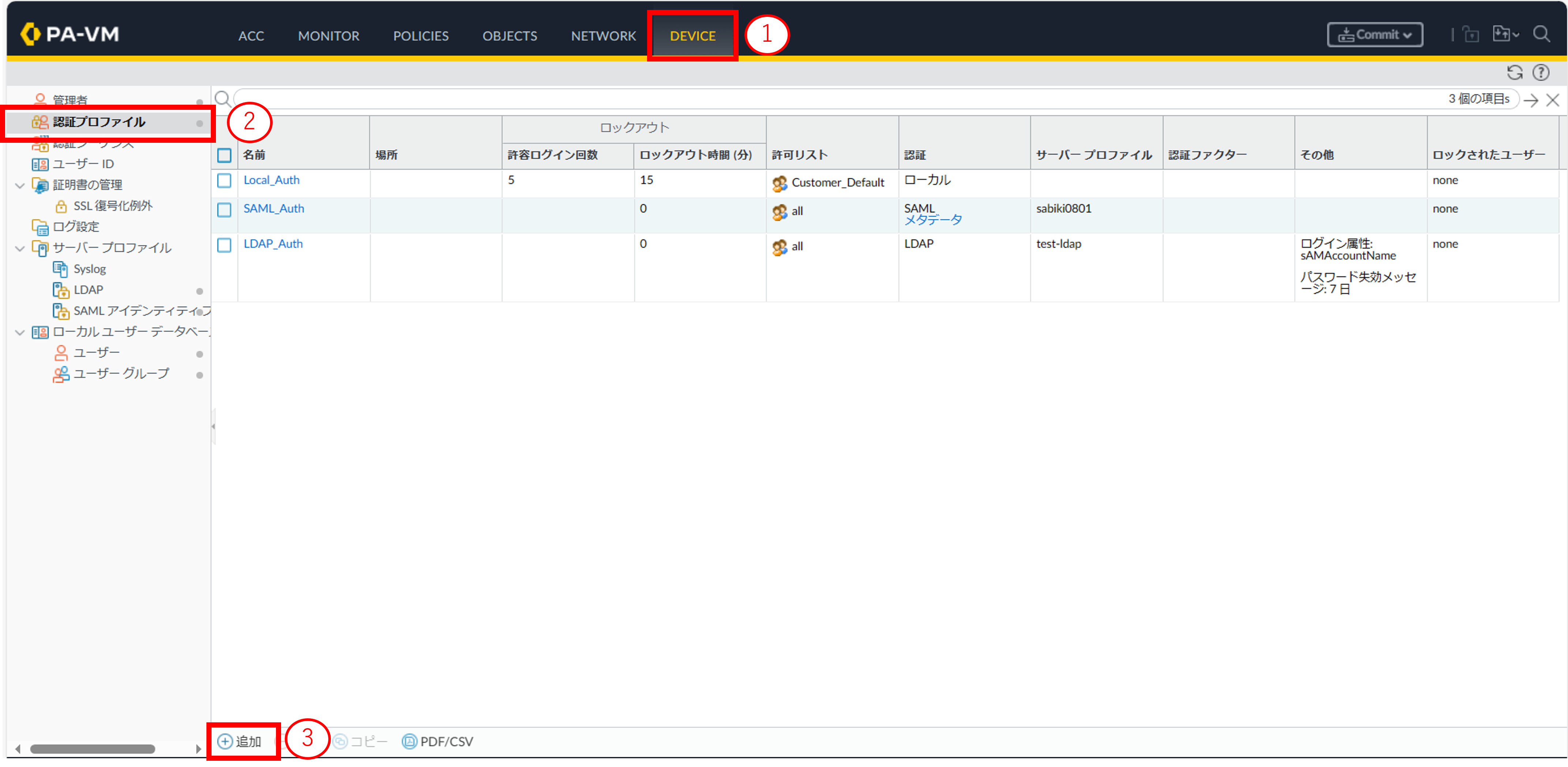Click the arrow icon next to item count
Image resolution: width=1568 pixels, height=767 pixels.
[x=1531, y=100]
